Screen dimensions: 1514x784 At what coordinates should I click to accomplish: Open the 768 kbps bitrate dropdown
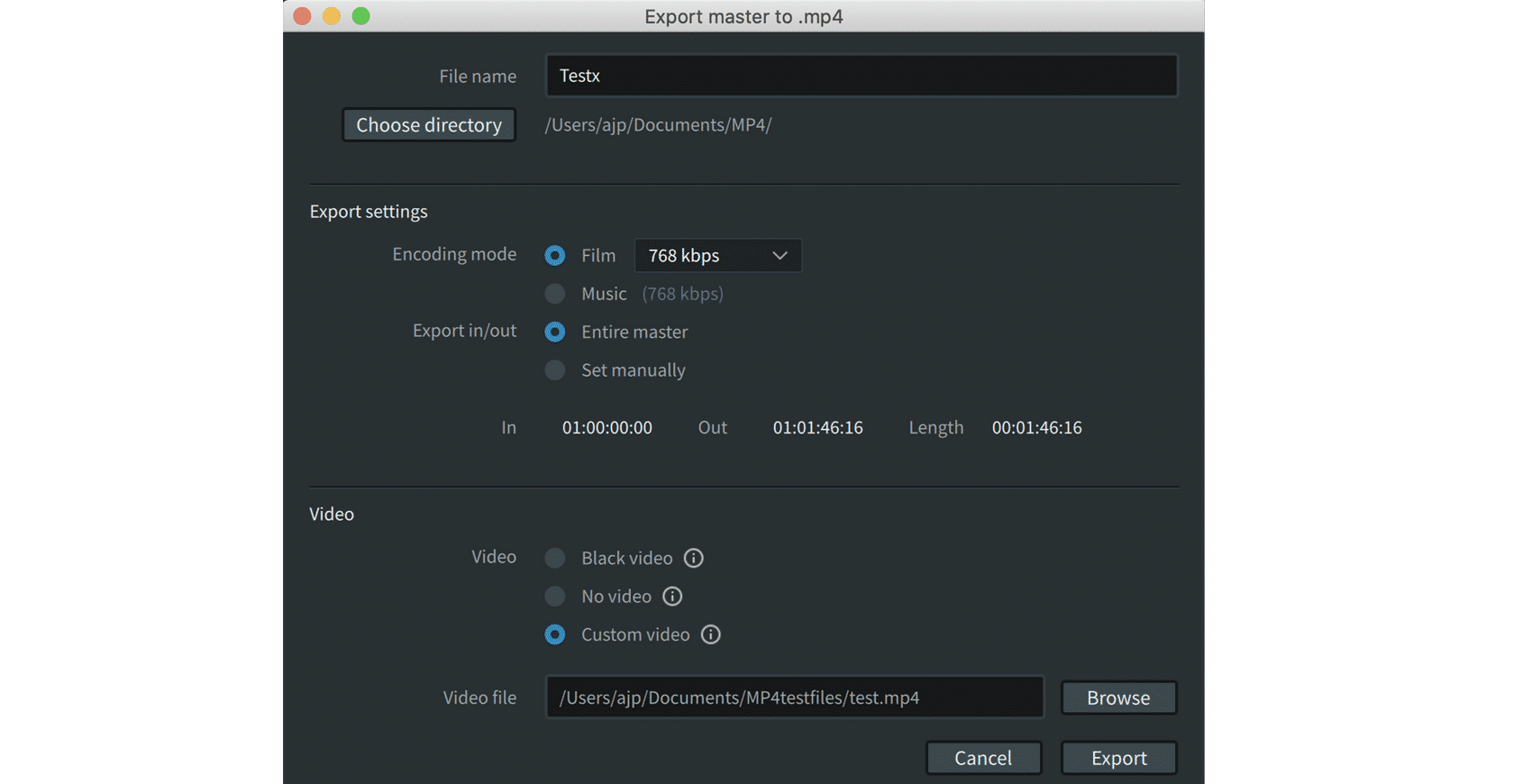pyautogui.click(x=717, y=256)
